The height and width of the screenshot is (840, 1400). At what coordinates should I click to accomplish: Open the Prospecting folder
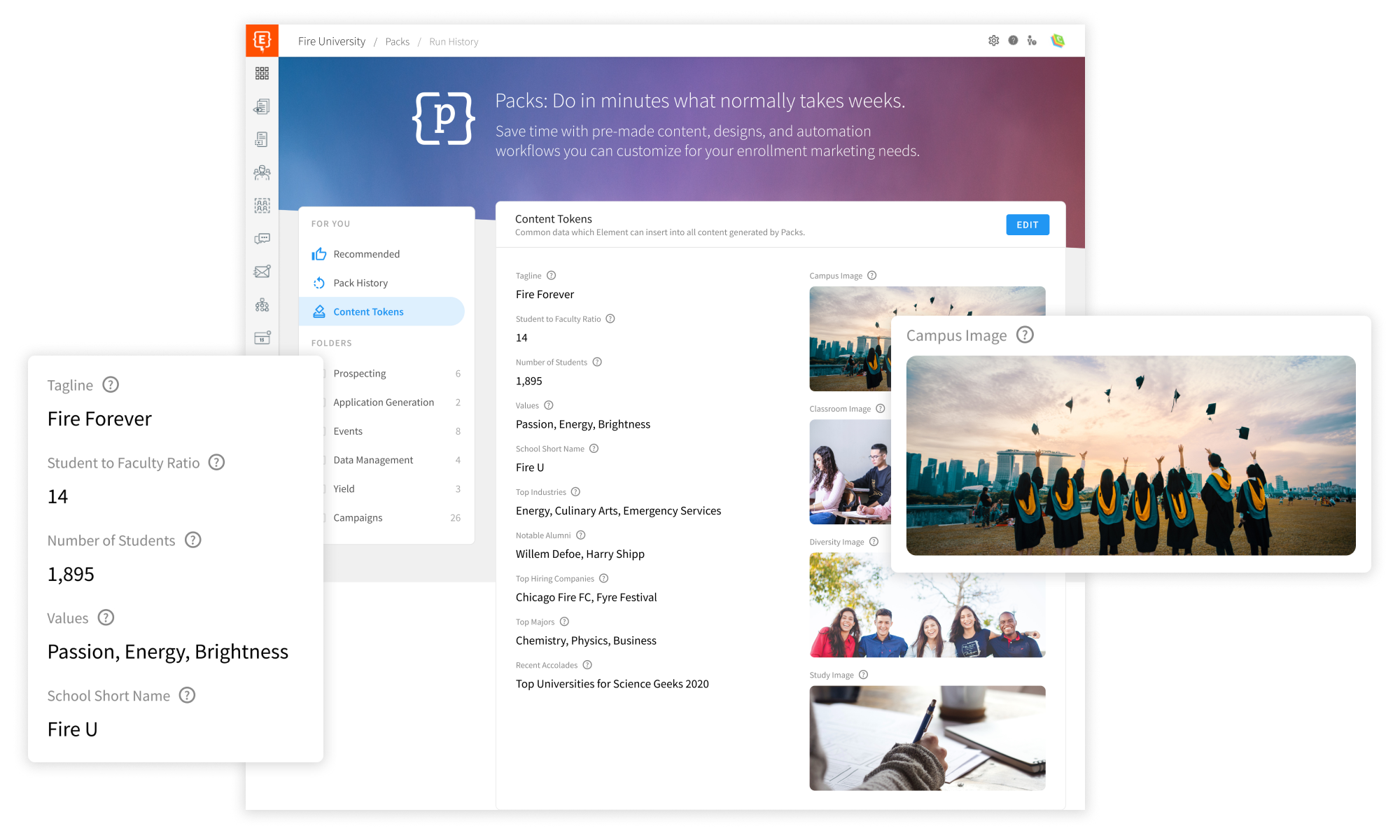[360, 374]
